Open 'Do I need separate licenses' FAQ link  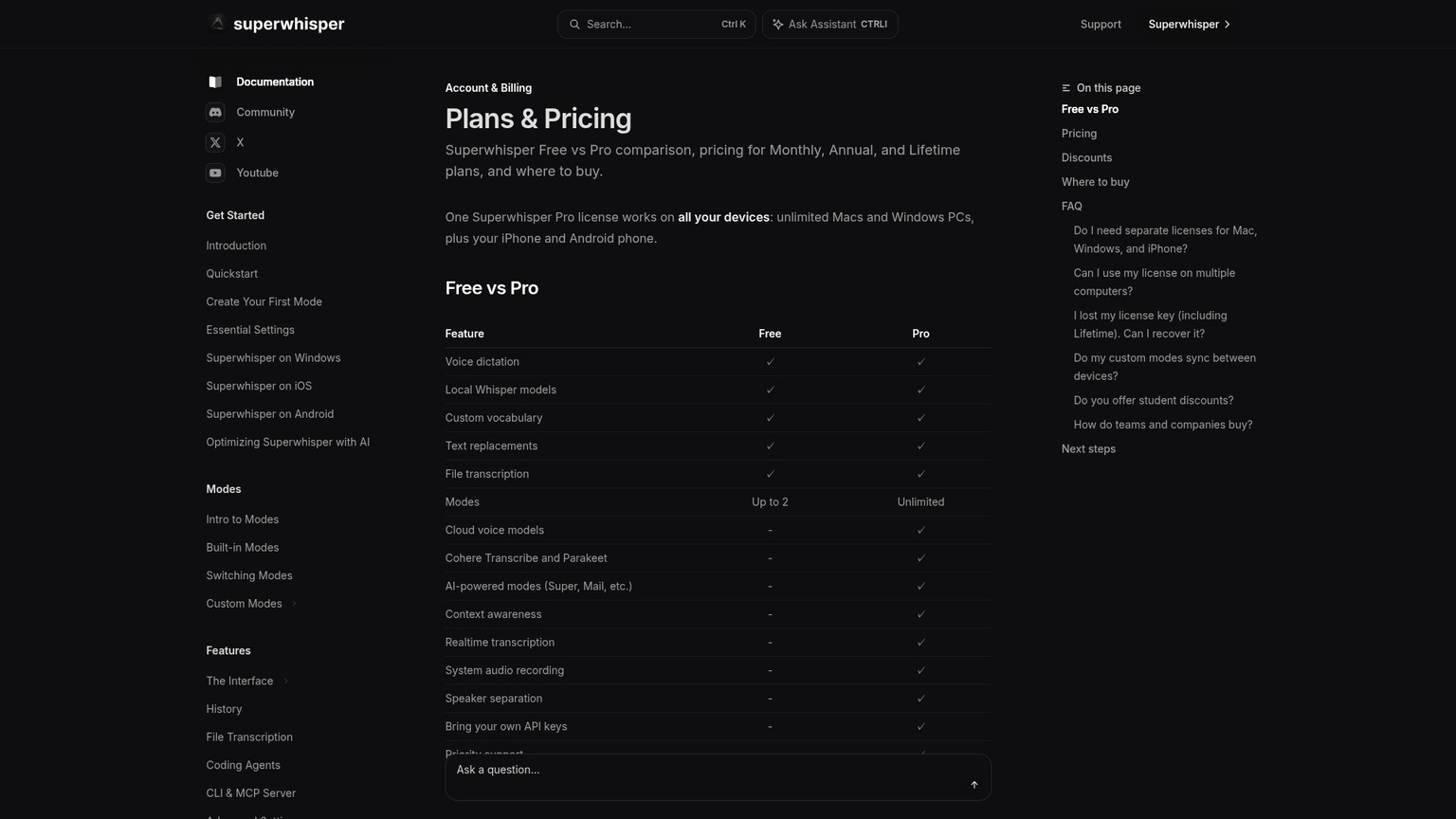tap(1165, 240)
